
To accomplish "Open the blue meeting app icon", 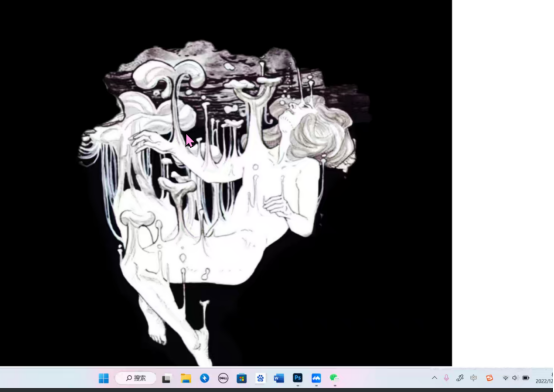I will coord(316,378).
